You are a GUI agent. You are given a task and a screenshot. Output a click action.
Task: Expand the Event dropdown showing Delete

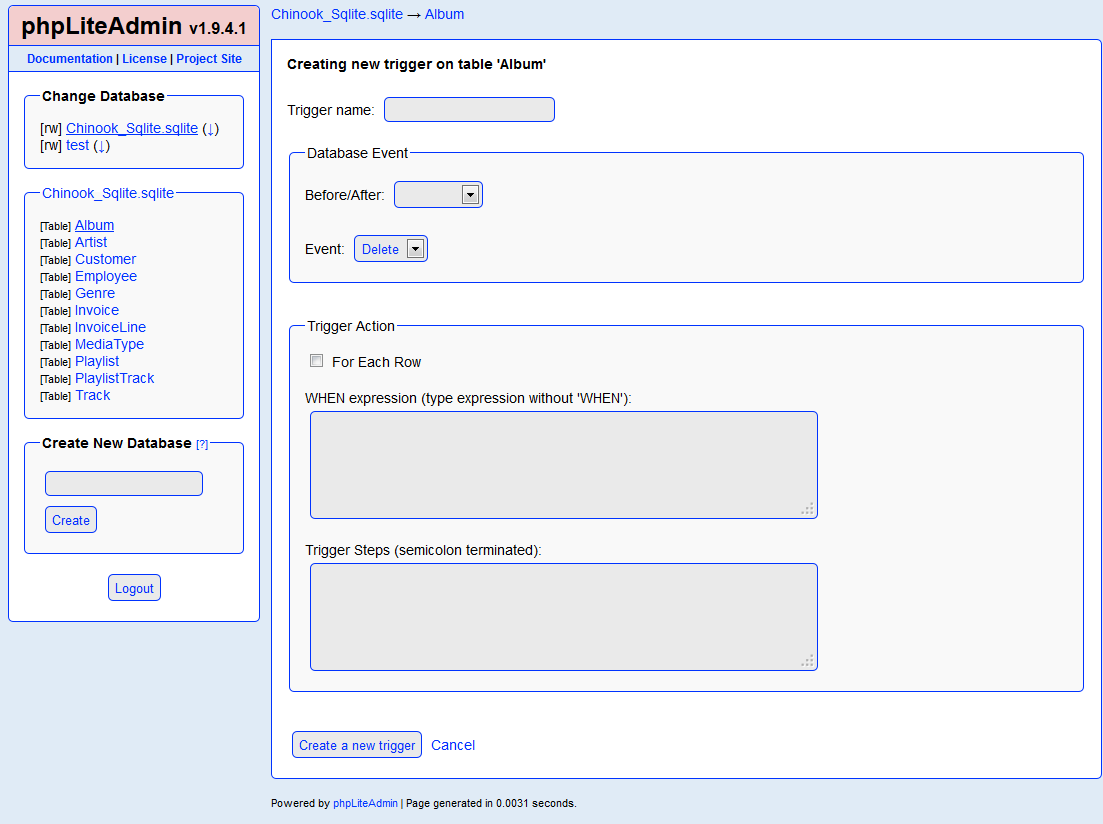click(391, 249)
